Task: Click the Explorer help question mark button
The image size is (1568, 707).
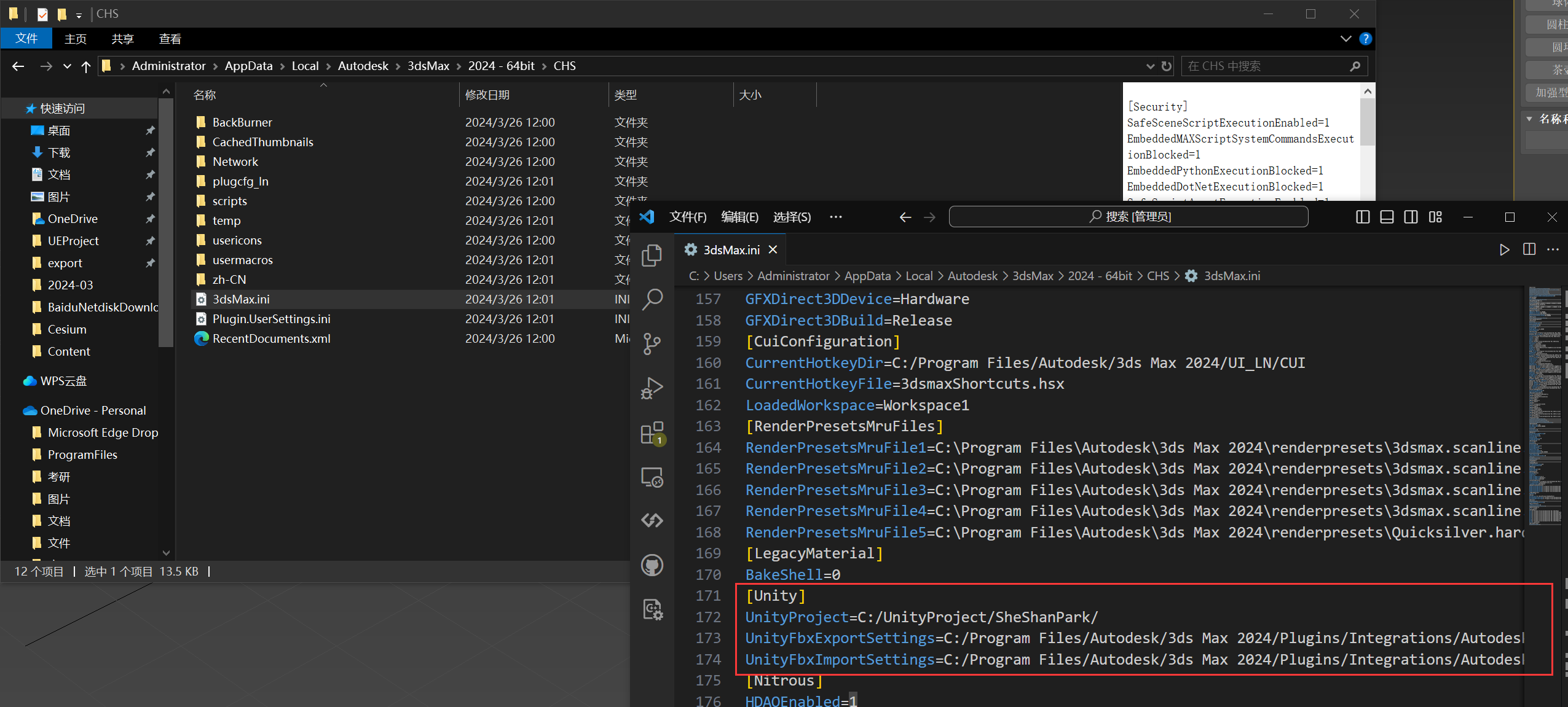Action: click(1365, 39)
